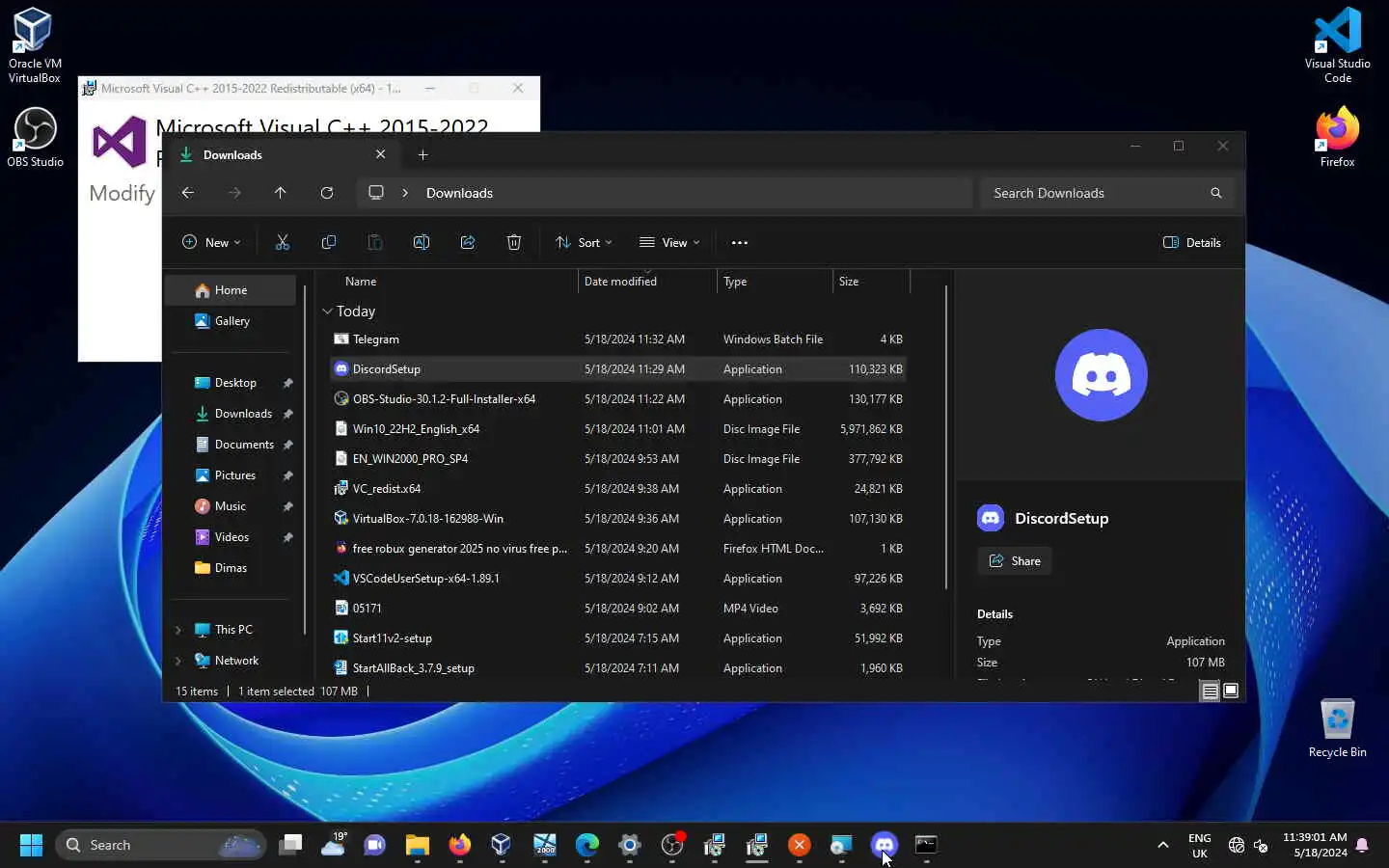Screen dimensions: 1389x868
Task: Click the Delete trash icon in toolbar
Action: click(514, 243)
